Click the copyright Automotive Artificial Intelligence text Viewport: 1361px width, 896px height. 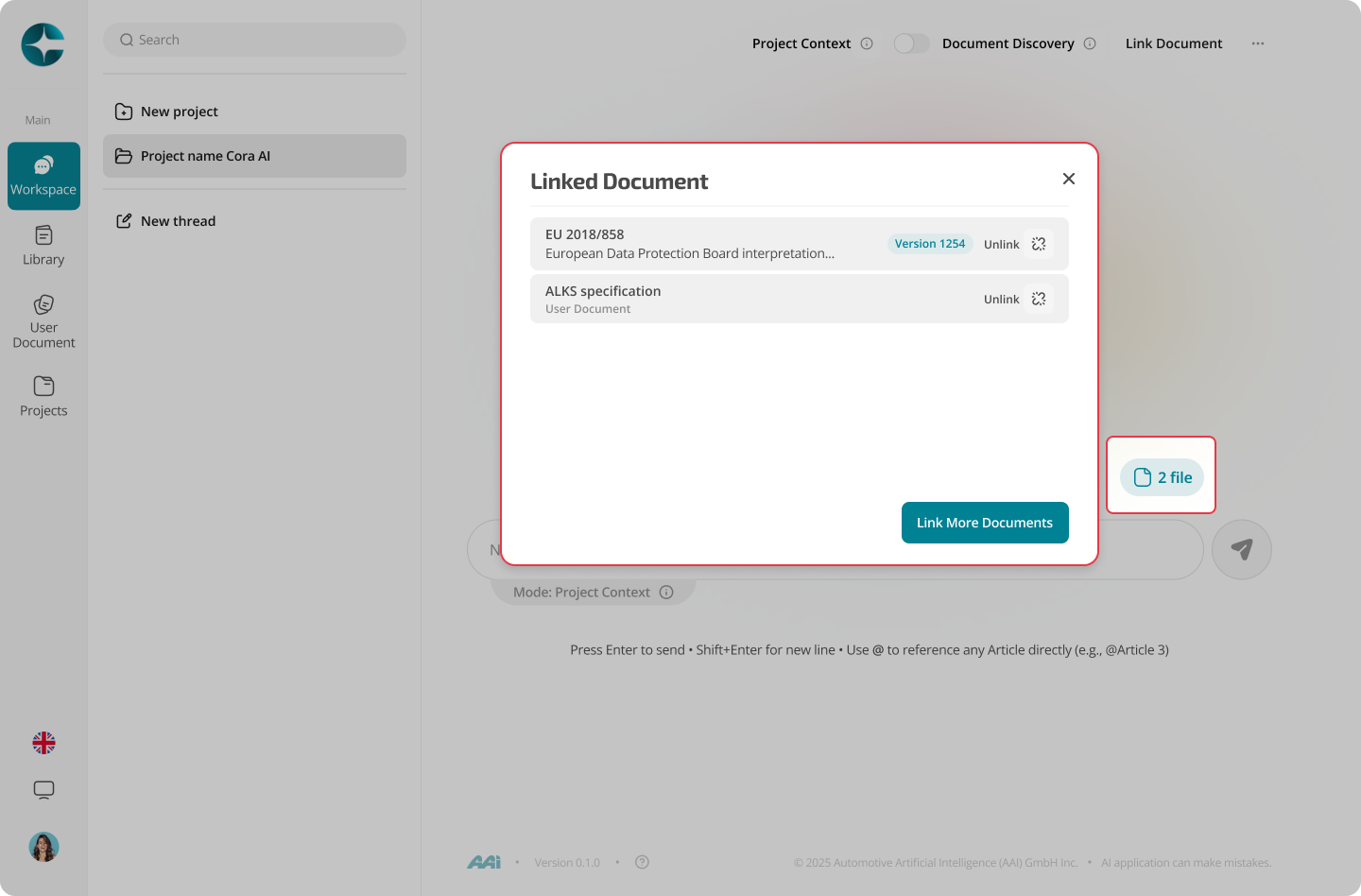pos(936,863)
